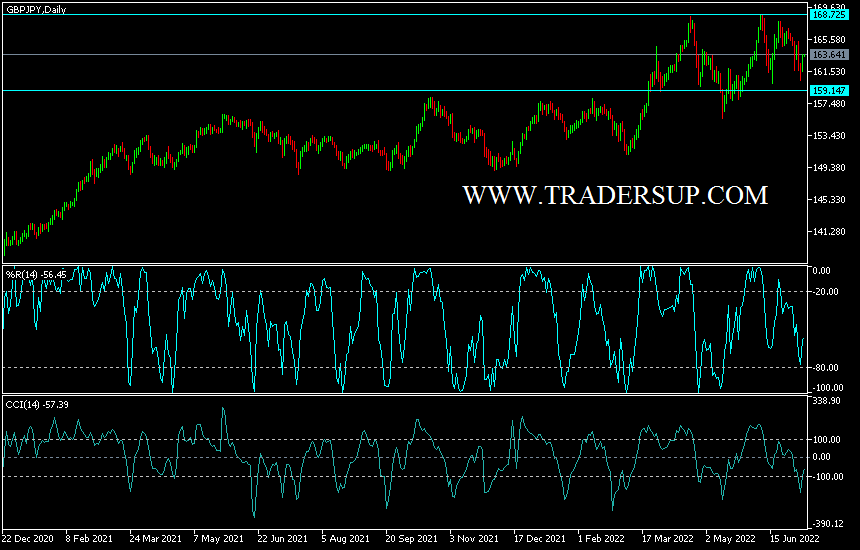Screen dimensions: 860x550
Task: Select the 2 May 2022 date label
Action: [731, 538]
